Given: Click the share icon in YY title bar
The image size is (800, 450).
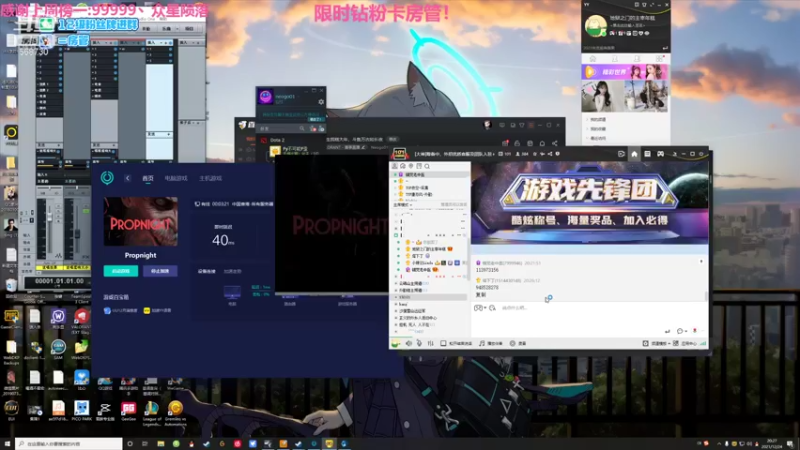Looking at the screenshot, I should (549, 154).
